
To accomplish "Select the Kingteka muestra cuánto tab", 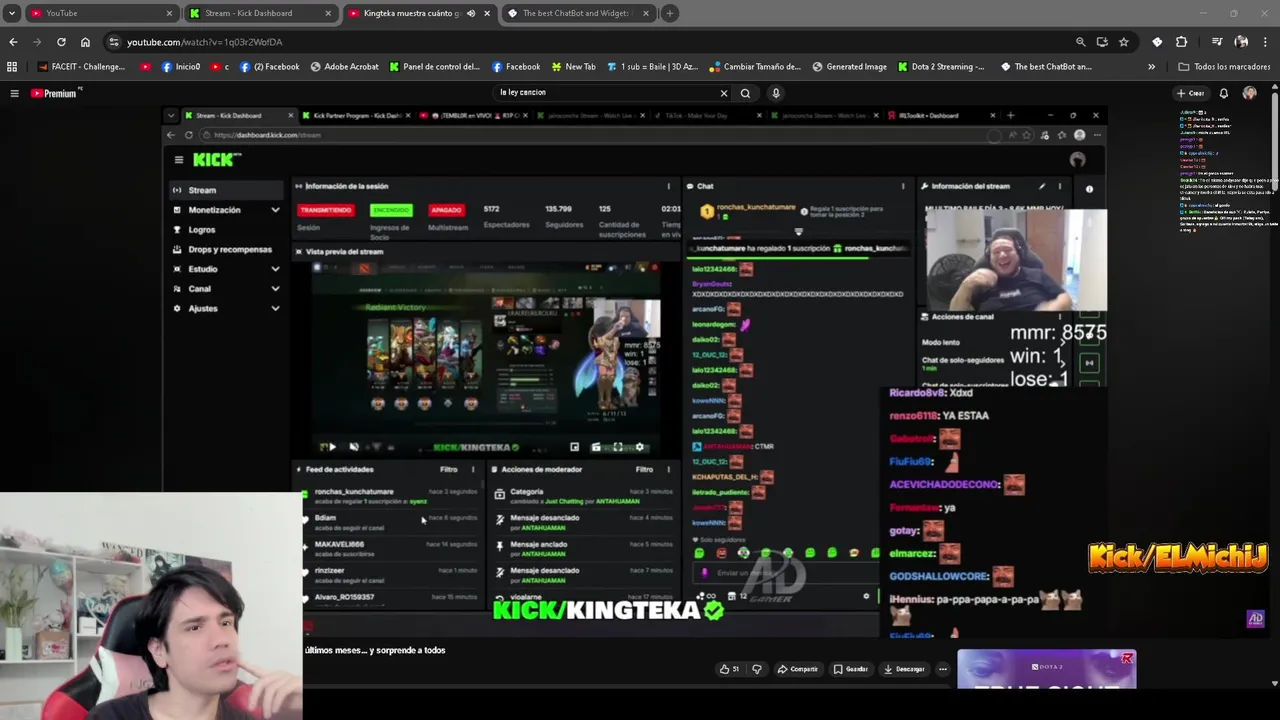I will (x=419, y=13).
